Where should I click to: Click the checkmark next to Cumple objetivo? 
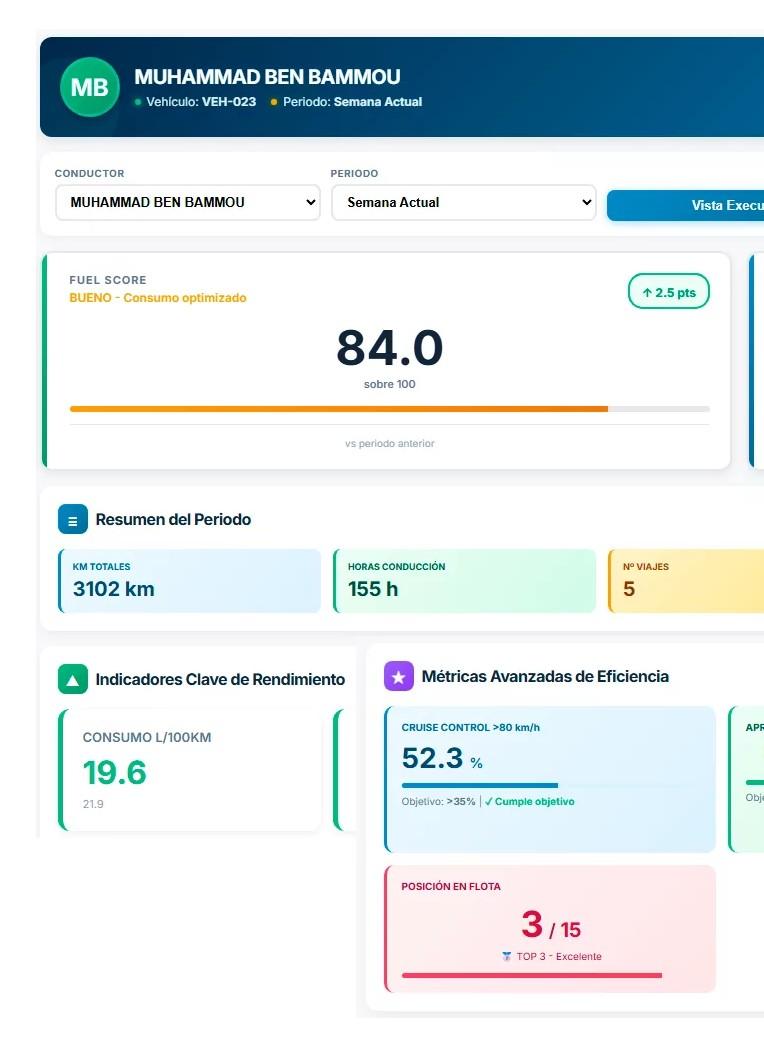pos(489,801)
